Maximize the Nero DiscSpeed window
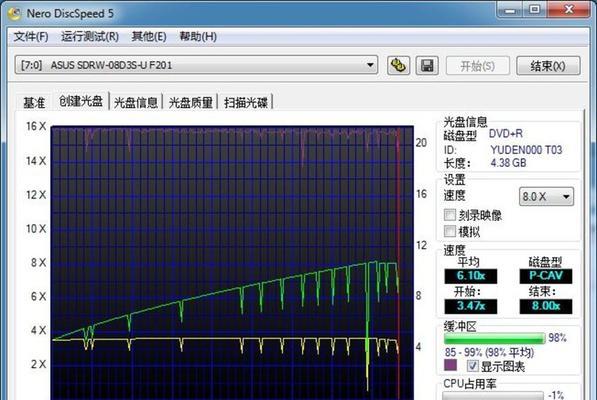 pos(535,10)
